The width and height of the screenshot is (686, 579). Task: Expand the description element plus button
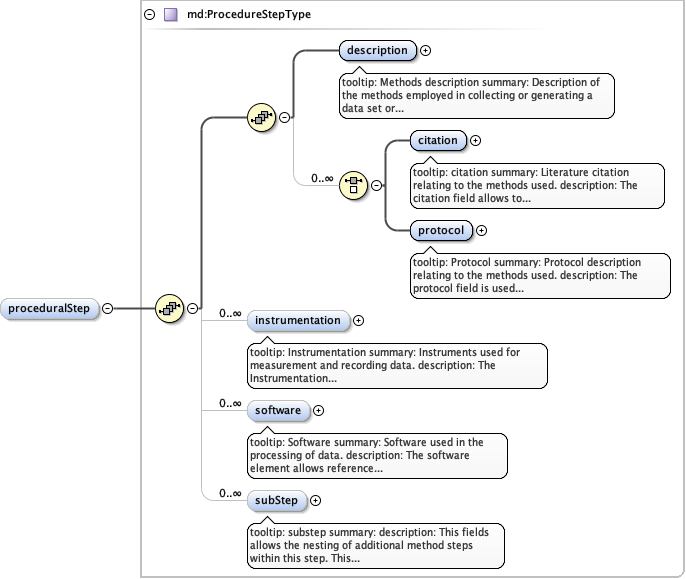(425, 50)
